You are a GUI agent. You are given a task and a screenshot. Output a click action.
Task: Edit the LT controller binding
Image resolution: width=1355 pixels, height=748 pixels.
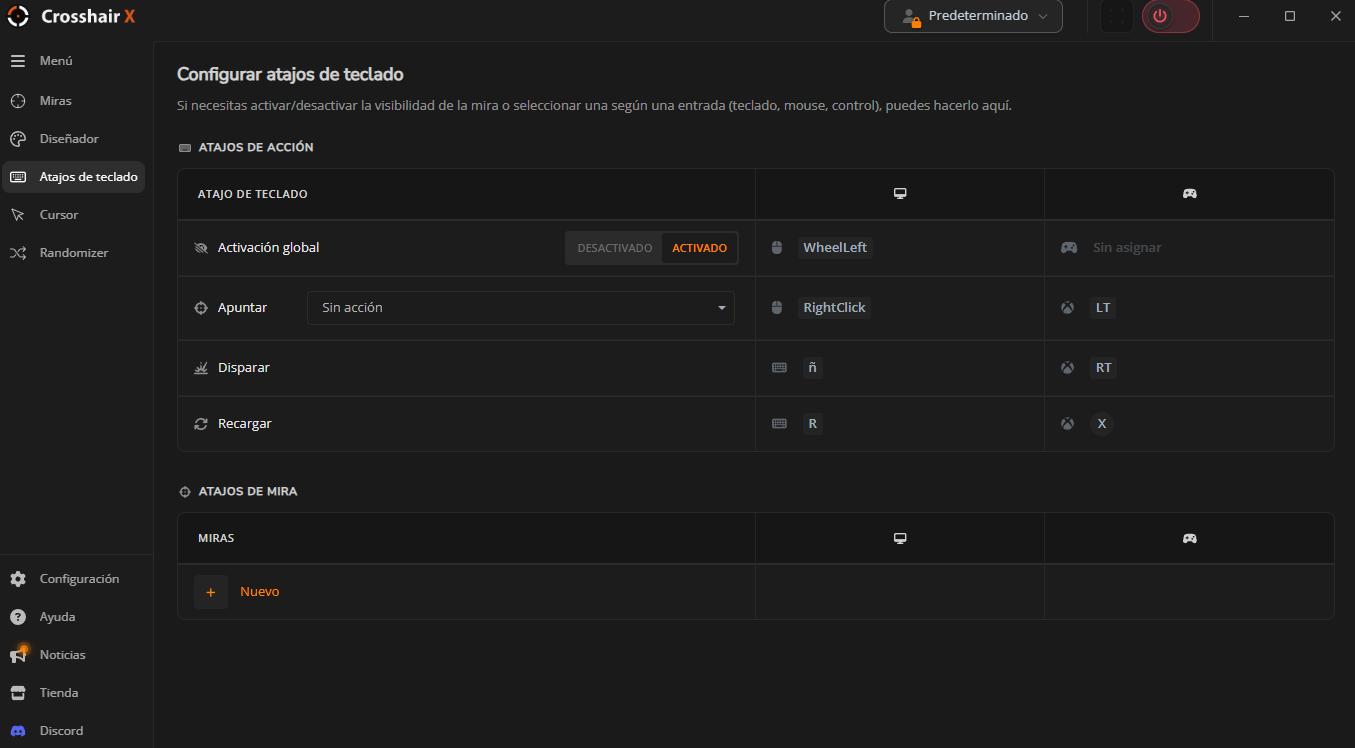[1103, 308]
